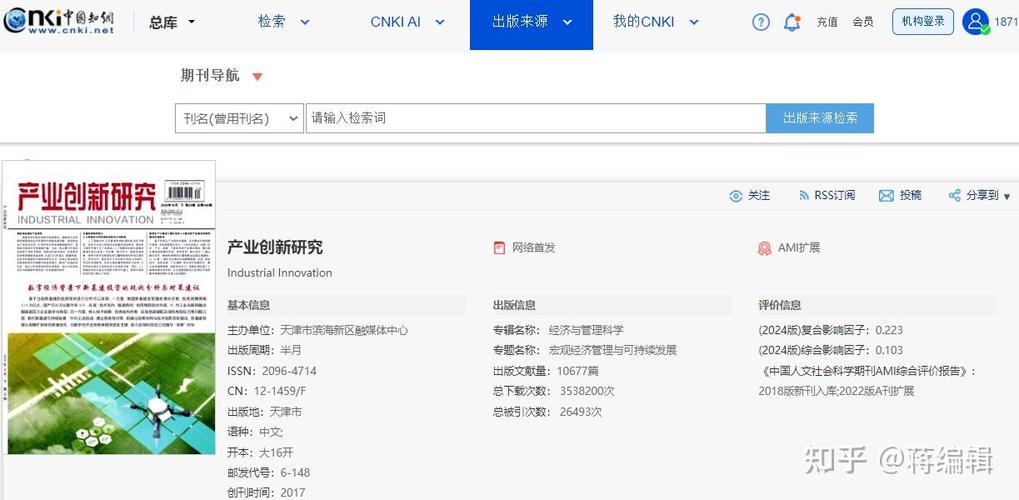This screenshot has width=1019, height=500.
Task: Expand the 期刊导航 red triangle
Action: coord(257,77)
